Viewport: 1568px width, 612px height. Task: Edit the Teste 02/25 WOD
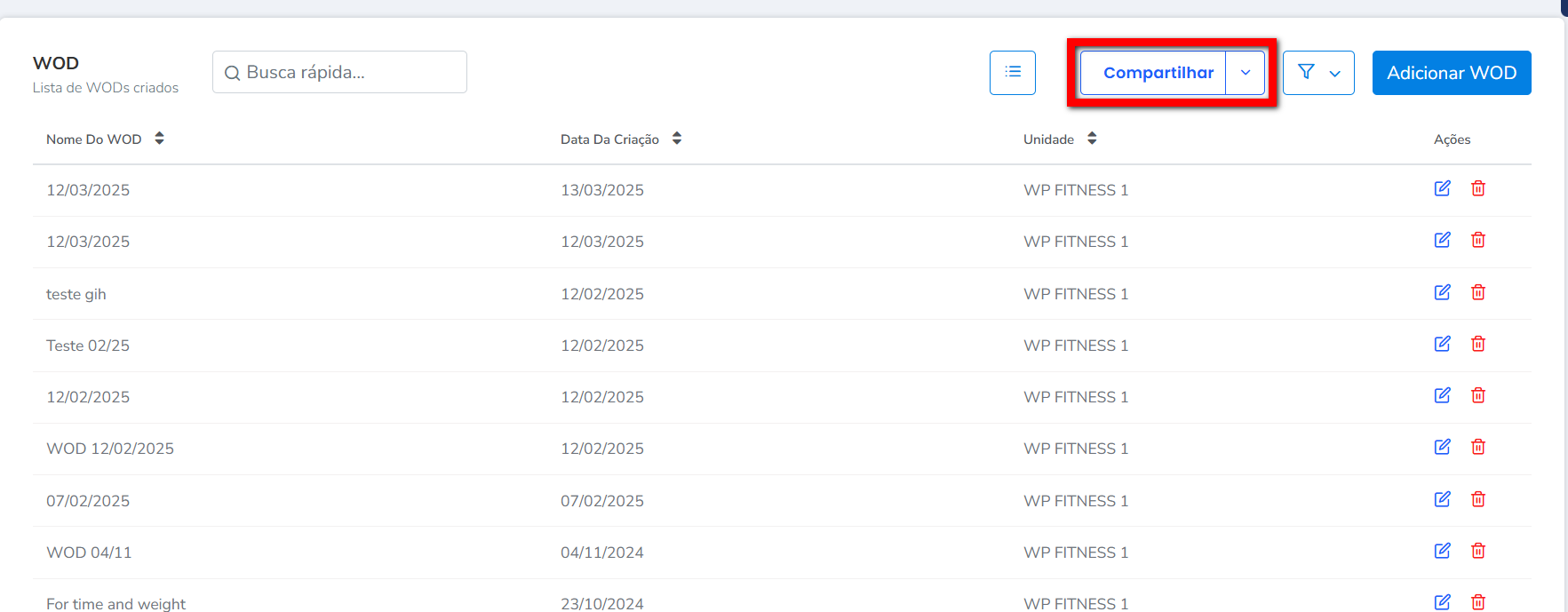(x=1442, y=344)
